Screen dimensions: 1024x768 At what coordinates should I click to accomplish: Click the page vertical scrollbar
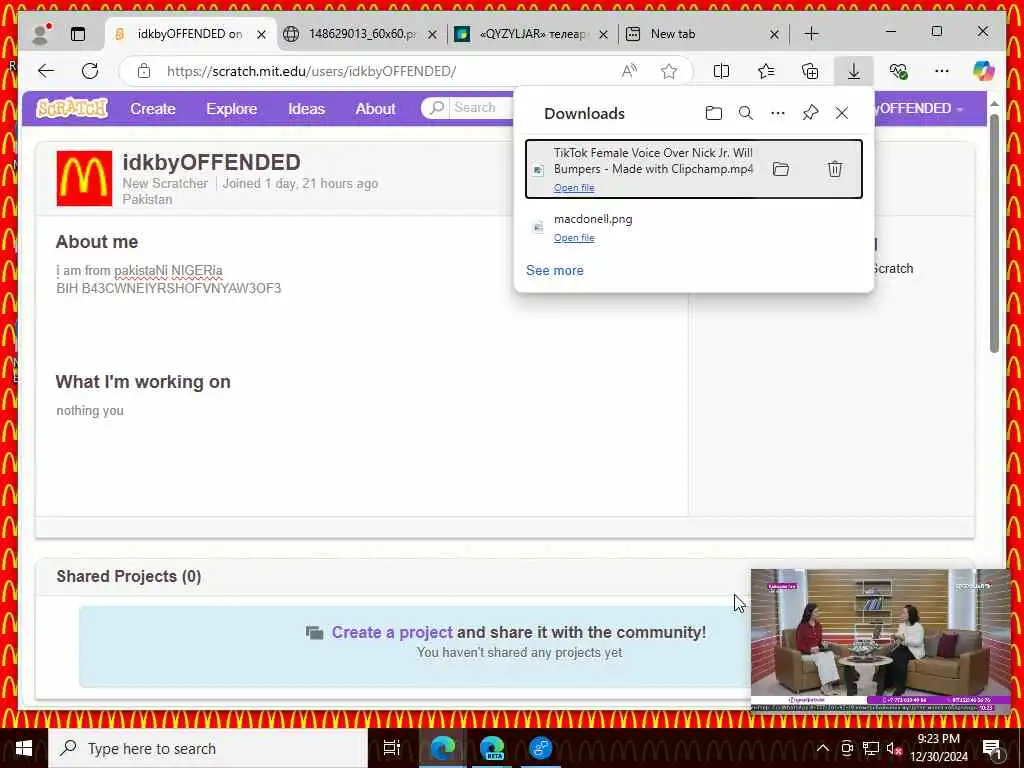[x=995, y=233]
